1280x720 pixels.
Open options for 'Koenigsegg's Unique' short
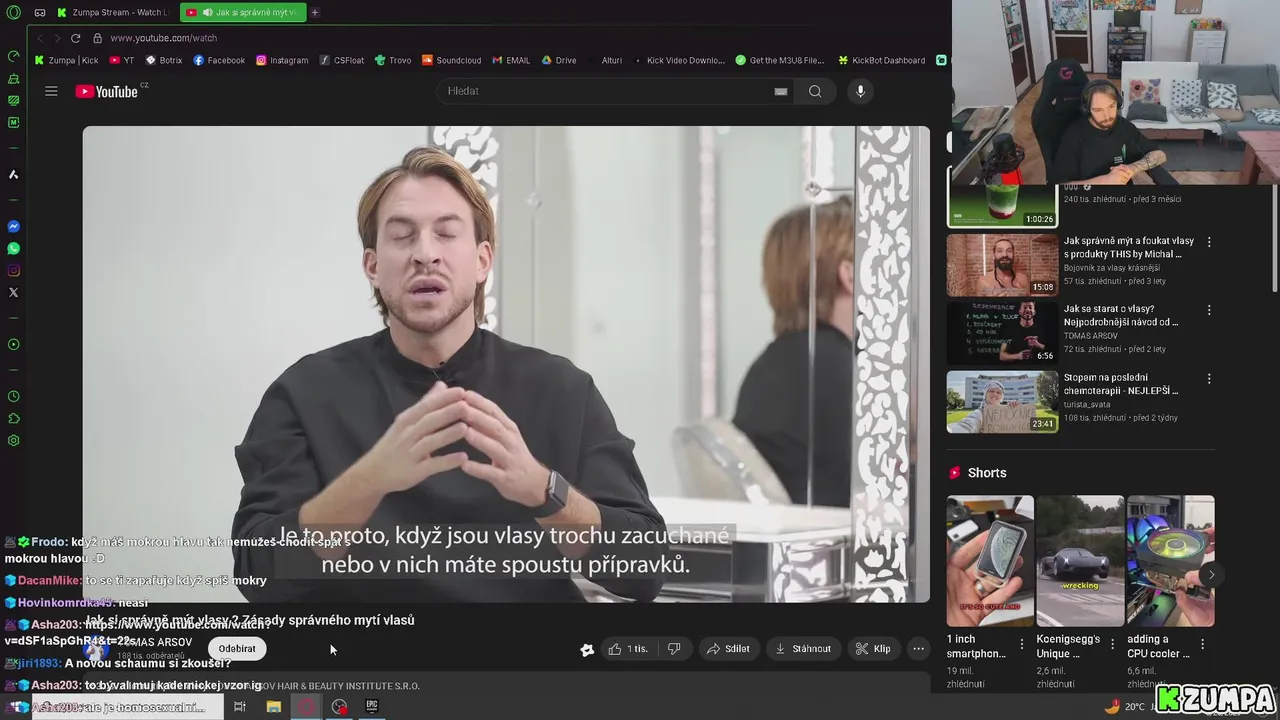(x=1112, y=645)
